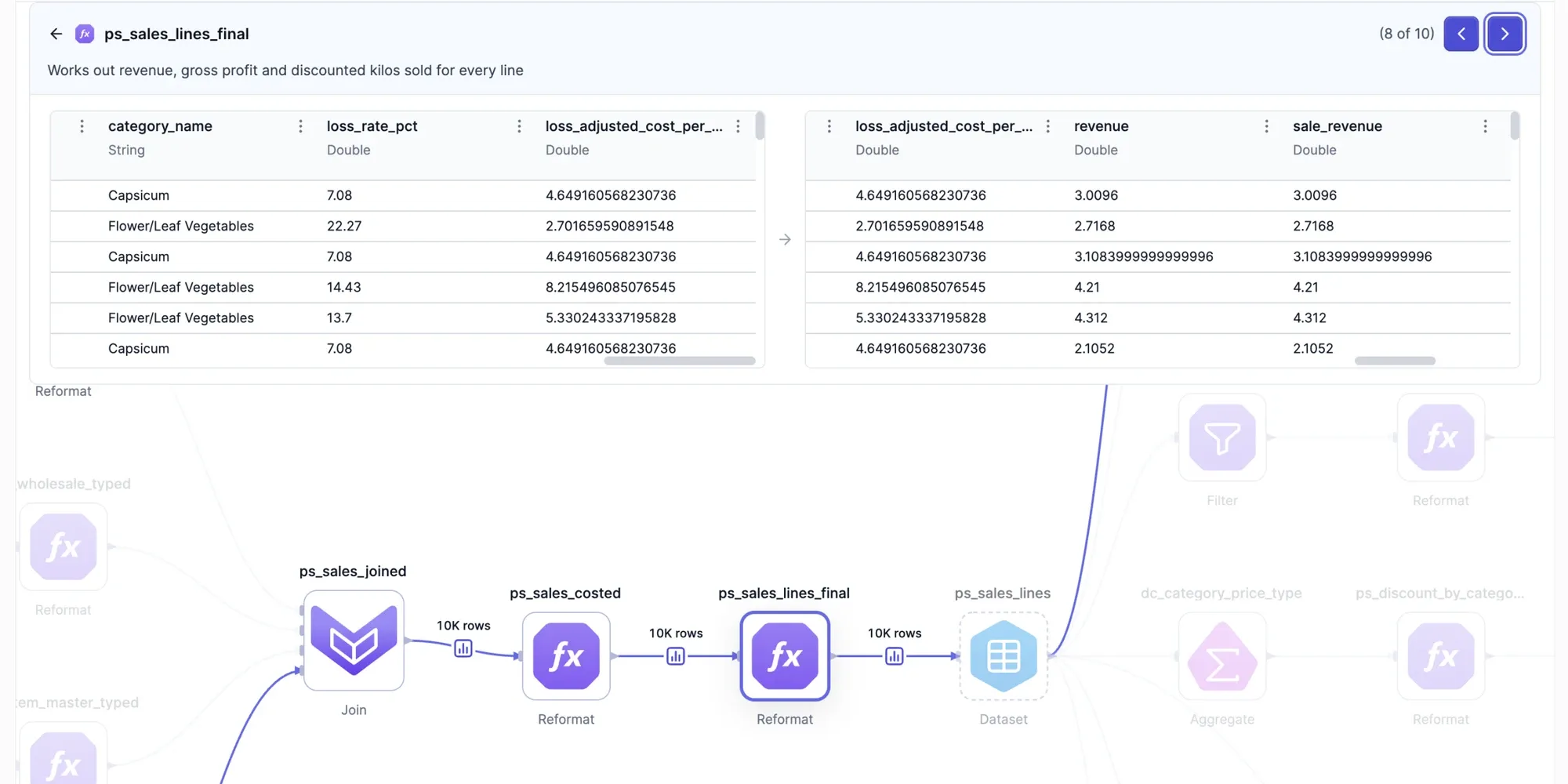
Task: Click the ps_sales_lines_final Reformat node
Action: point(785,656)
